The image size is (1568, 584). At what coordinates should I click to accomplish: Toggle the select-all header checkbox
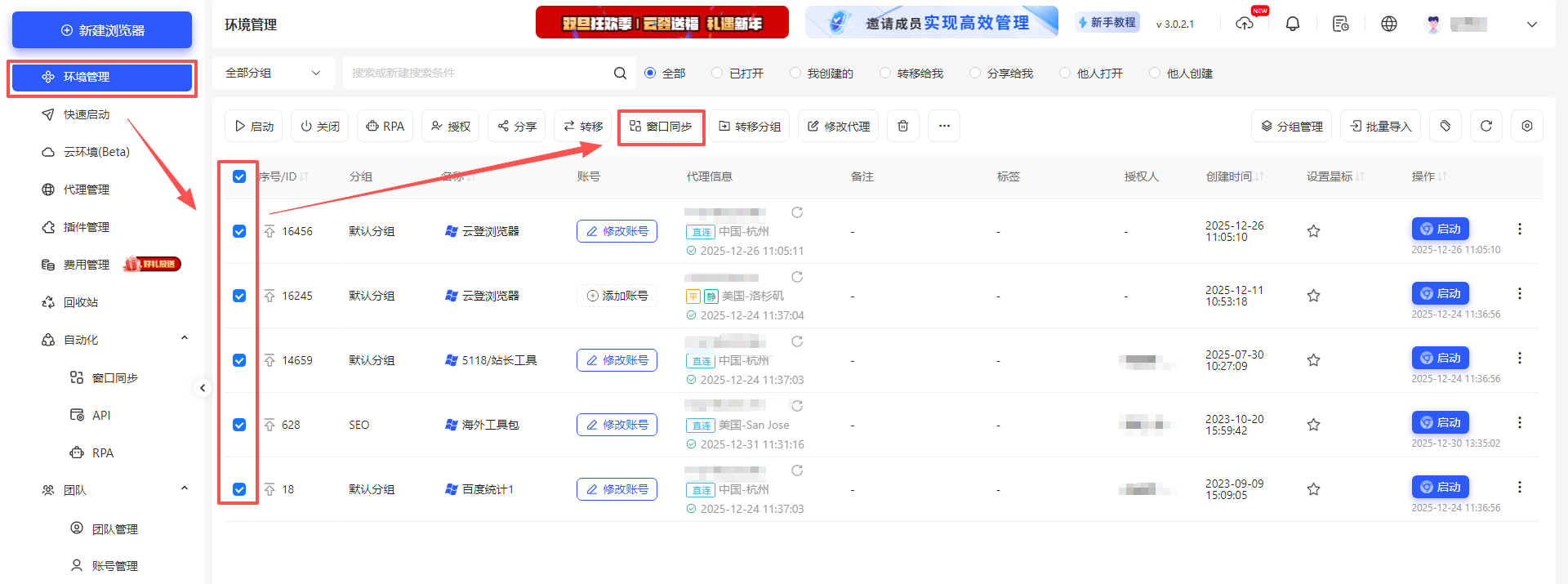point(239,176)
